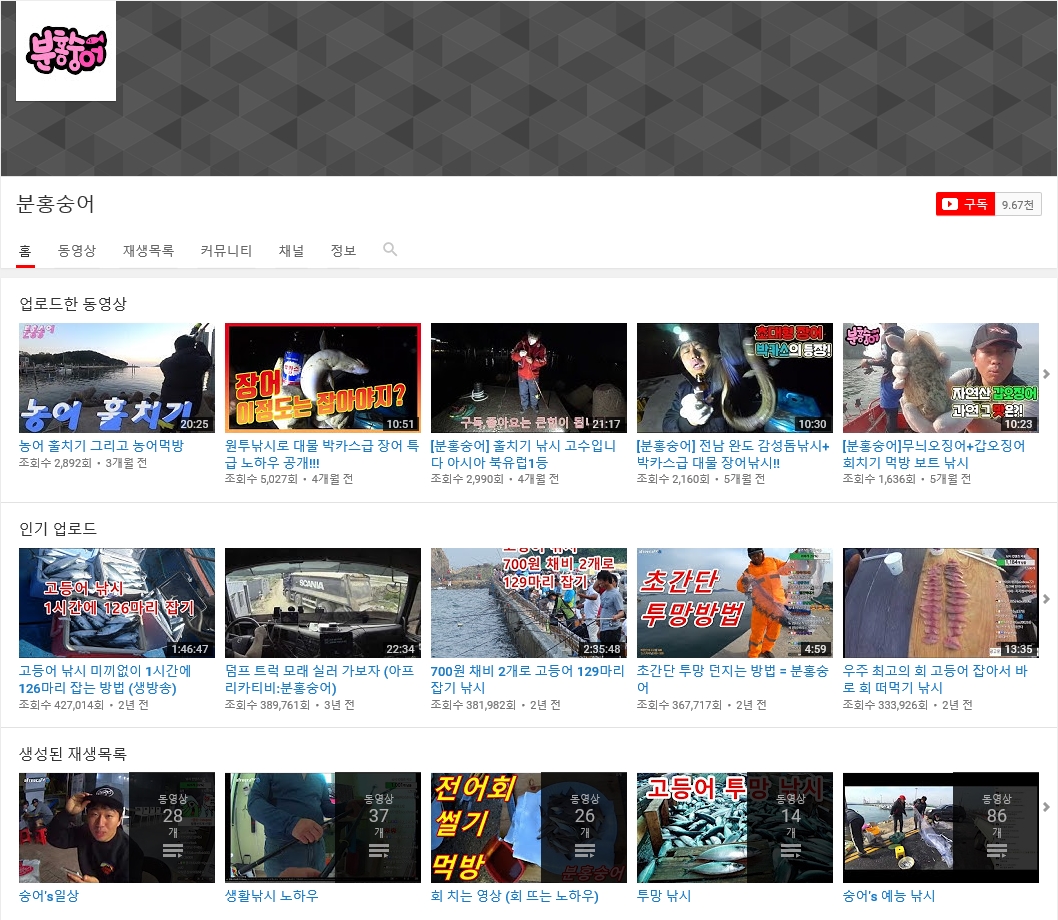Open the 숭어's일상 playlist link

tap(49, 896)
